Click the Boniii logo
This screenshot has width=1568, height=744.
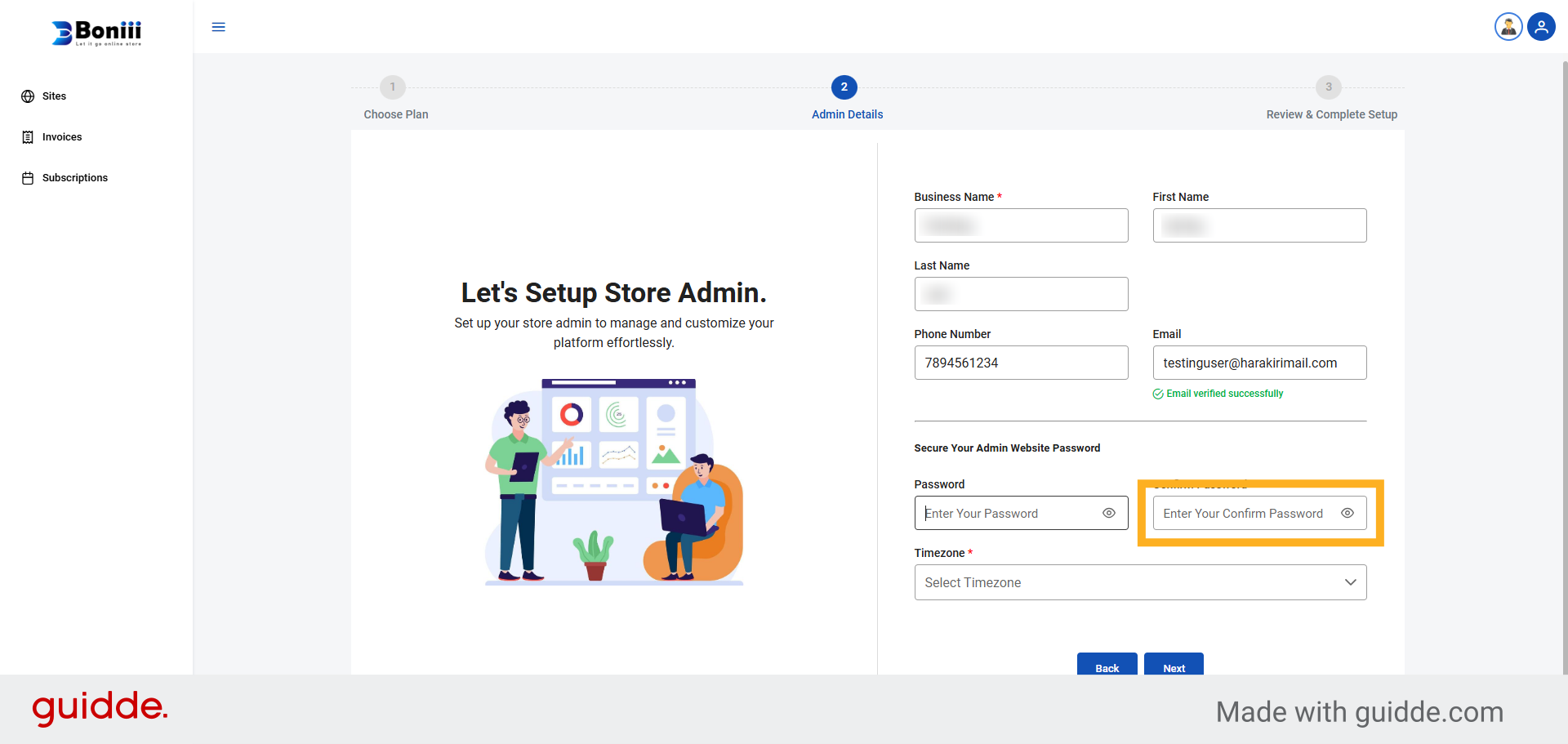(96, 33)
